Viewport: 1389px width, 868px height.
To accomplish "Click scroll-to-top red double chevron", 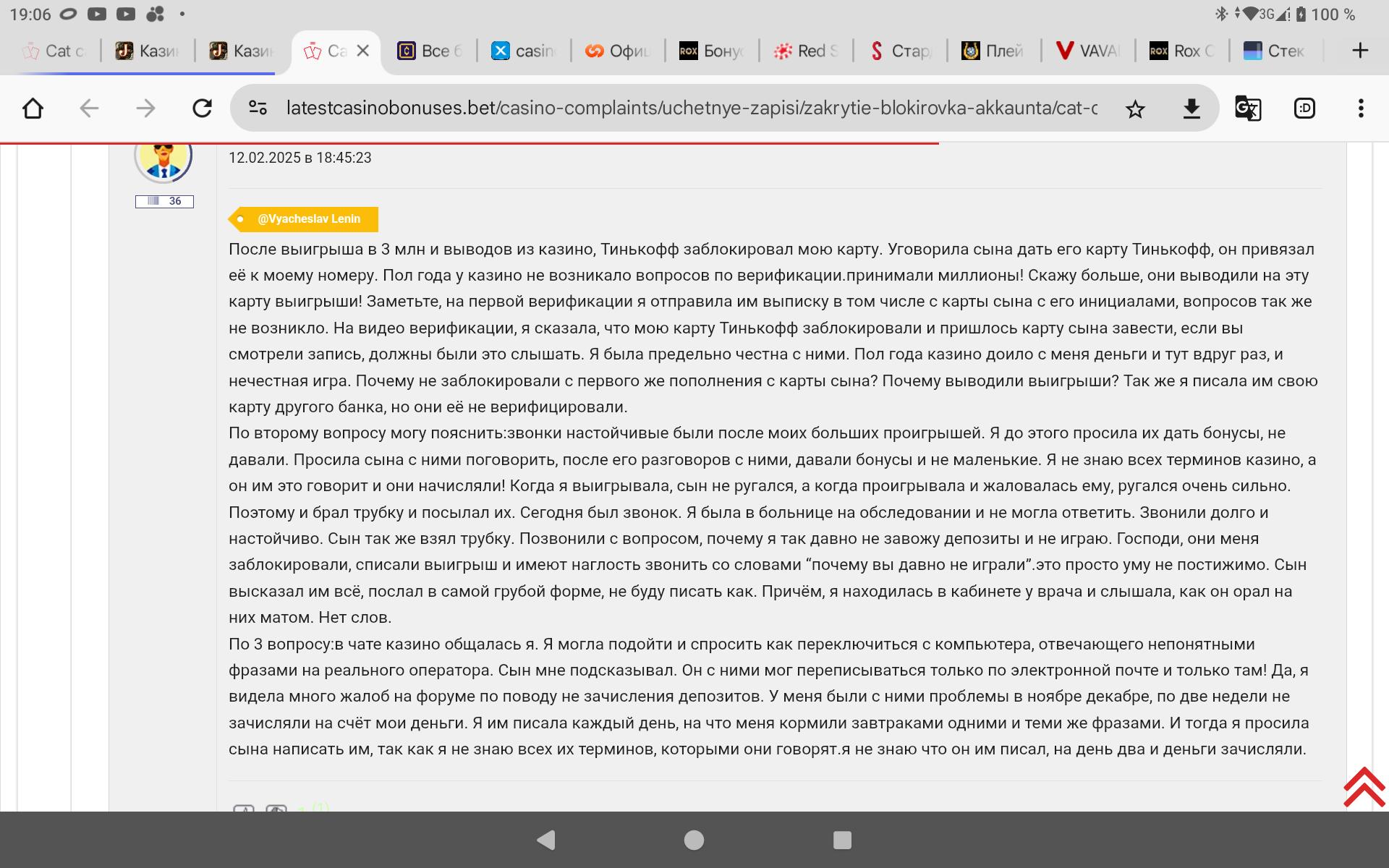I will pyautogui.click(x=1364, y=787).
